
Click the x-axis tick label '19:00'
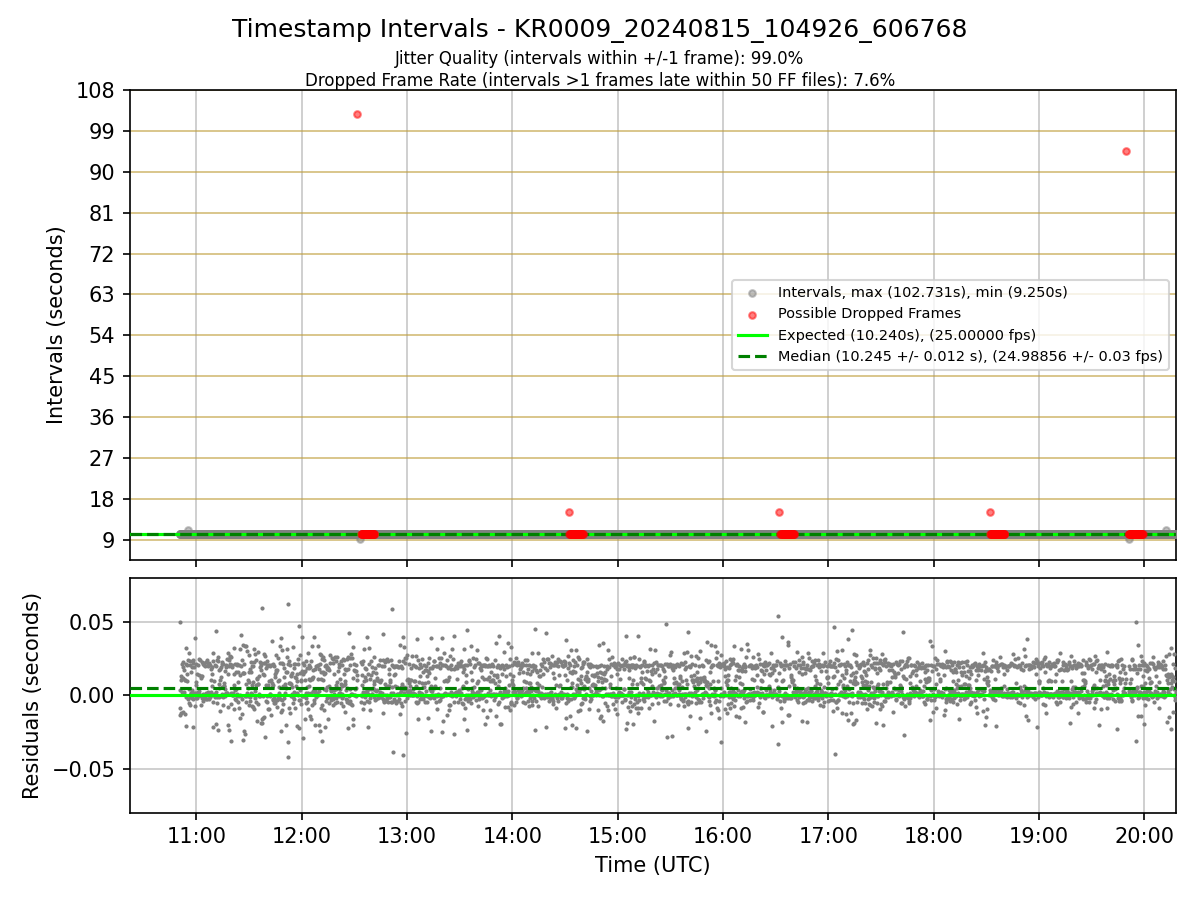click(x=1038, y=836)
